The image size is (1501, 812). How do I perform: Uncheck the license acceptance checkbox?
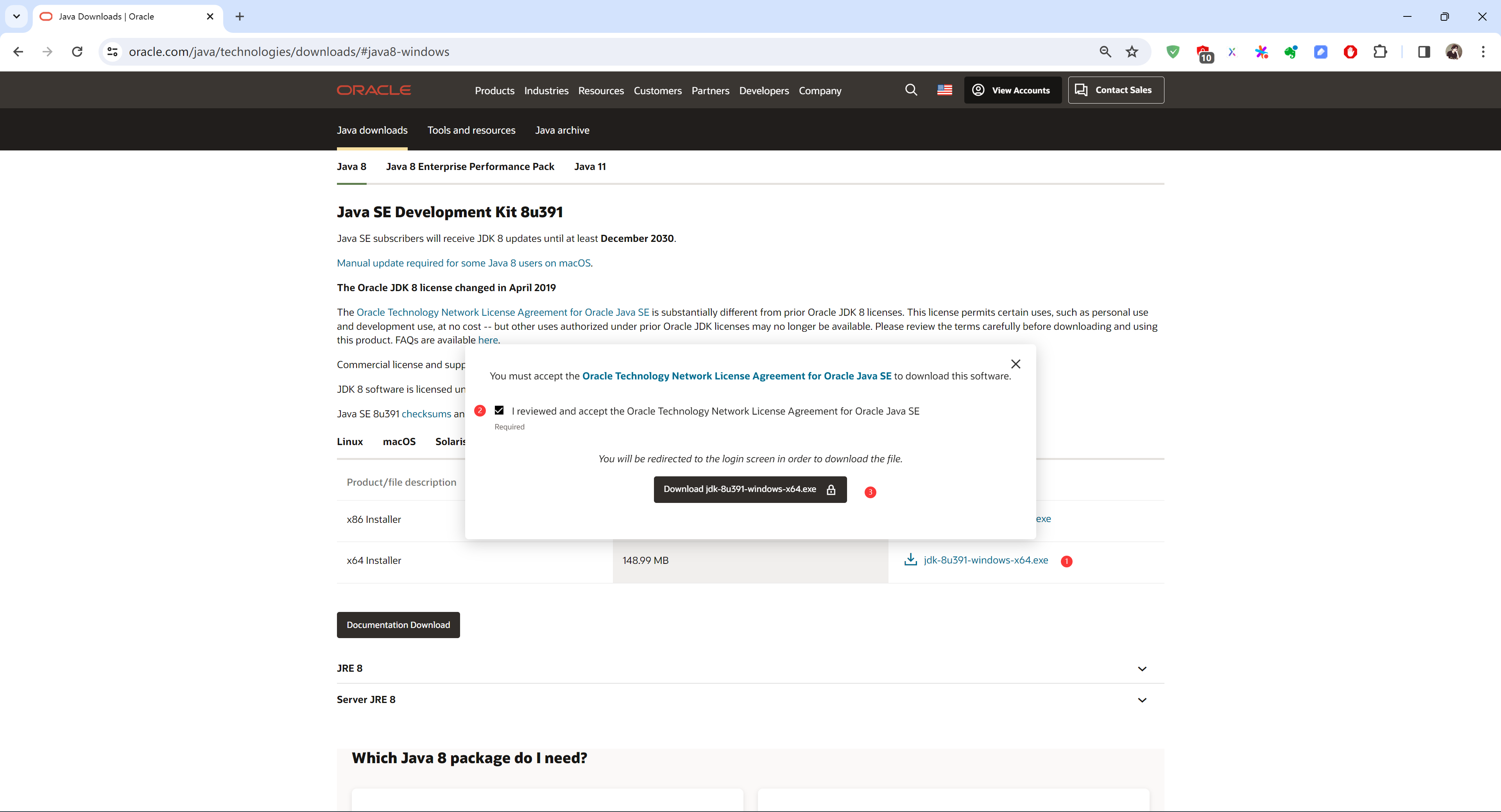pyautogui.click(x=499, y=410)
